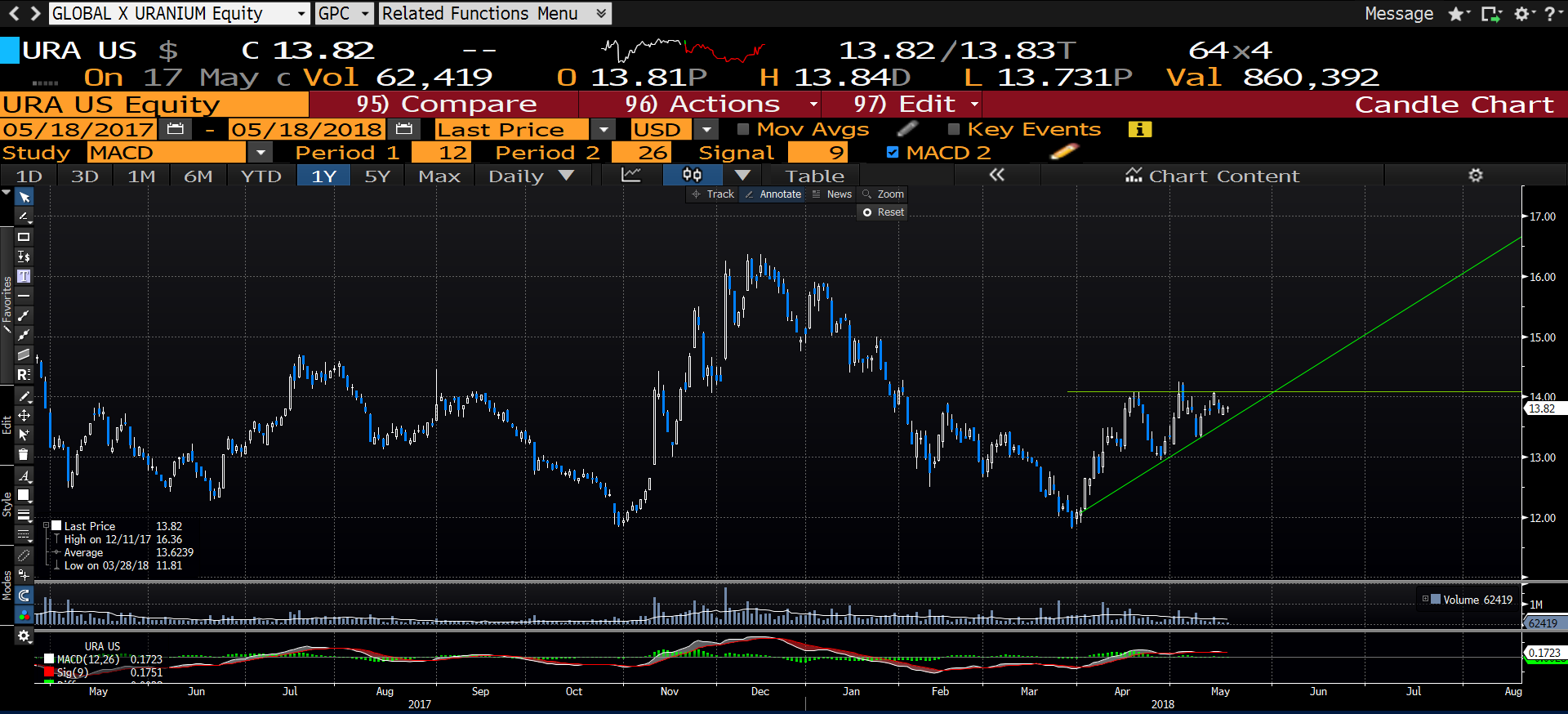Image resolution: width=1568 pixels, height=714 pixels.
Task: Open the font style A tool
Action: [x=24, y=475]
